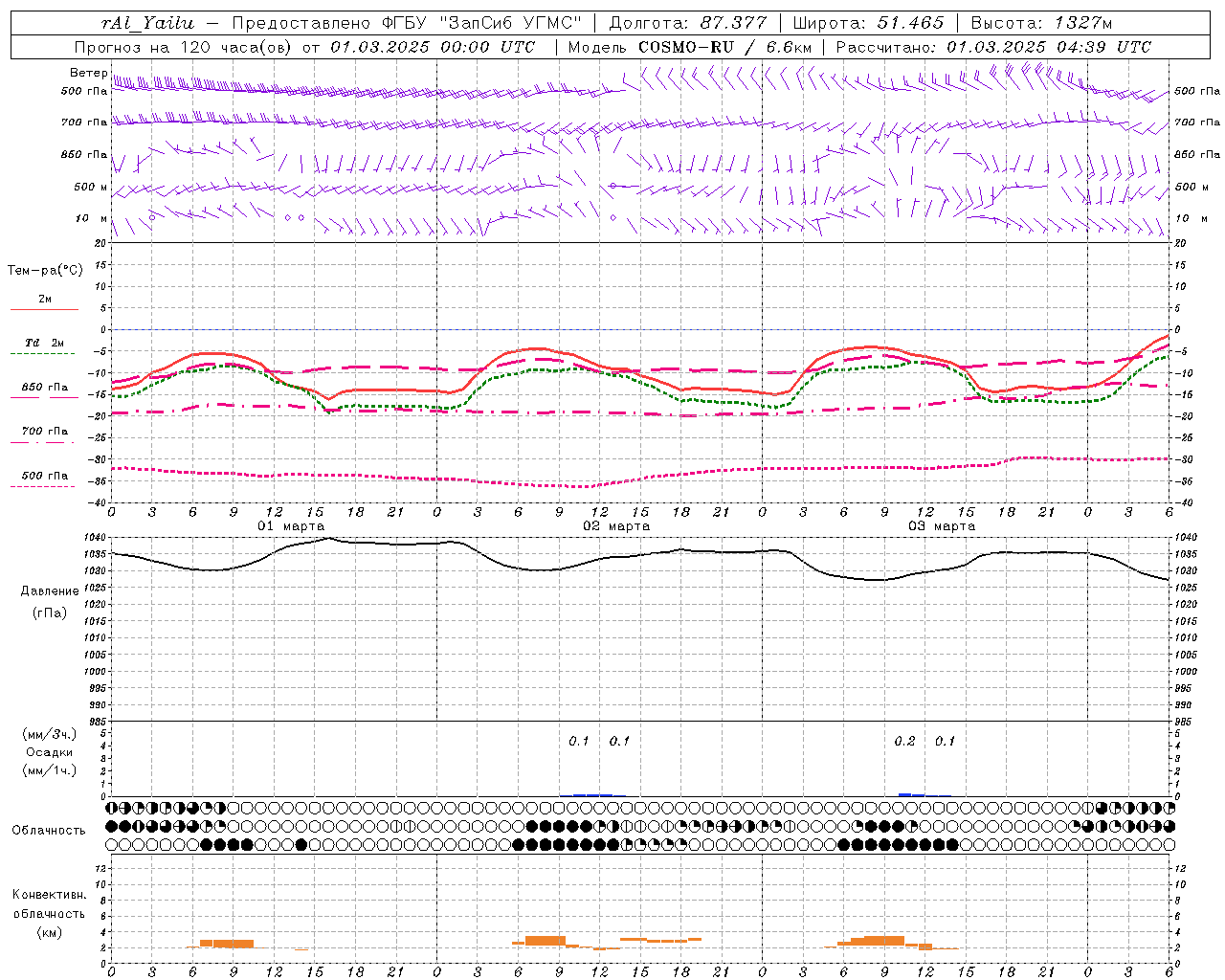Image resolution: width=1225 pixels, height=980 pixels.
Task: Click the 0.2 precipitation value
Action: coord(904,742)
